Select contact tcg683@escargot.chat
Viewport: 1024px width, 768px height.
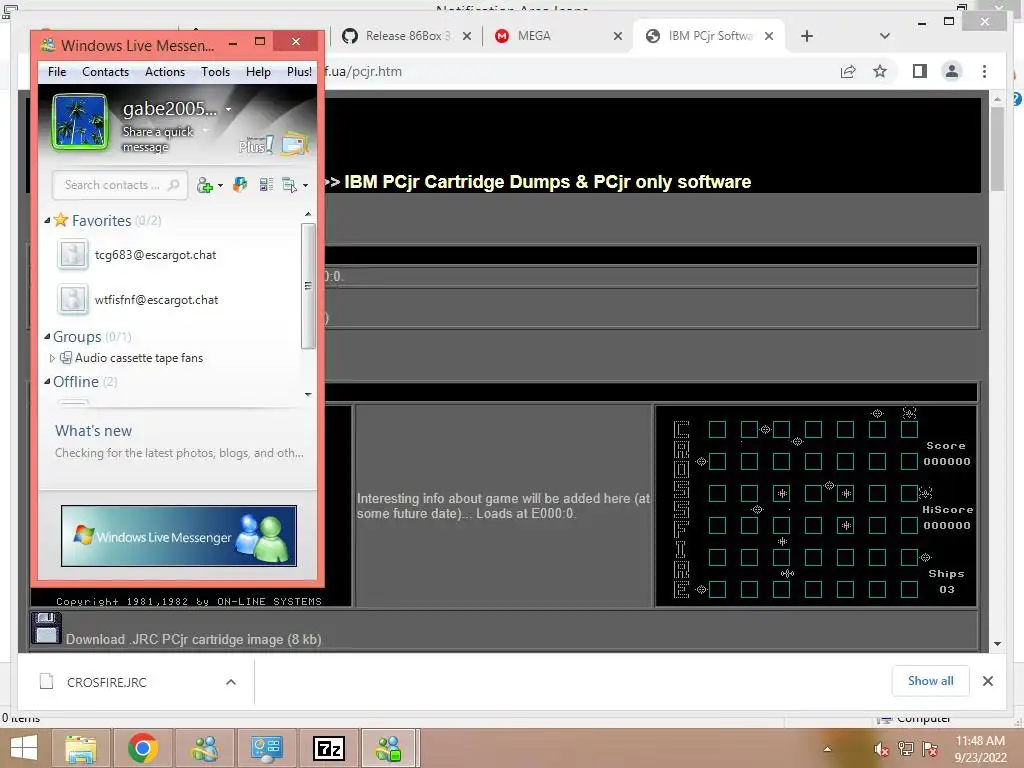coord(155,255)
